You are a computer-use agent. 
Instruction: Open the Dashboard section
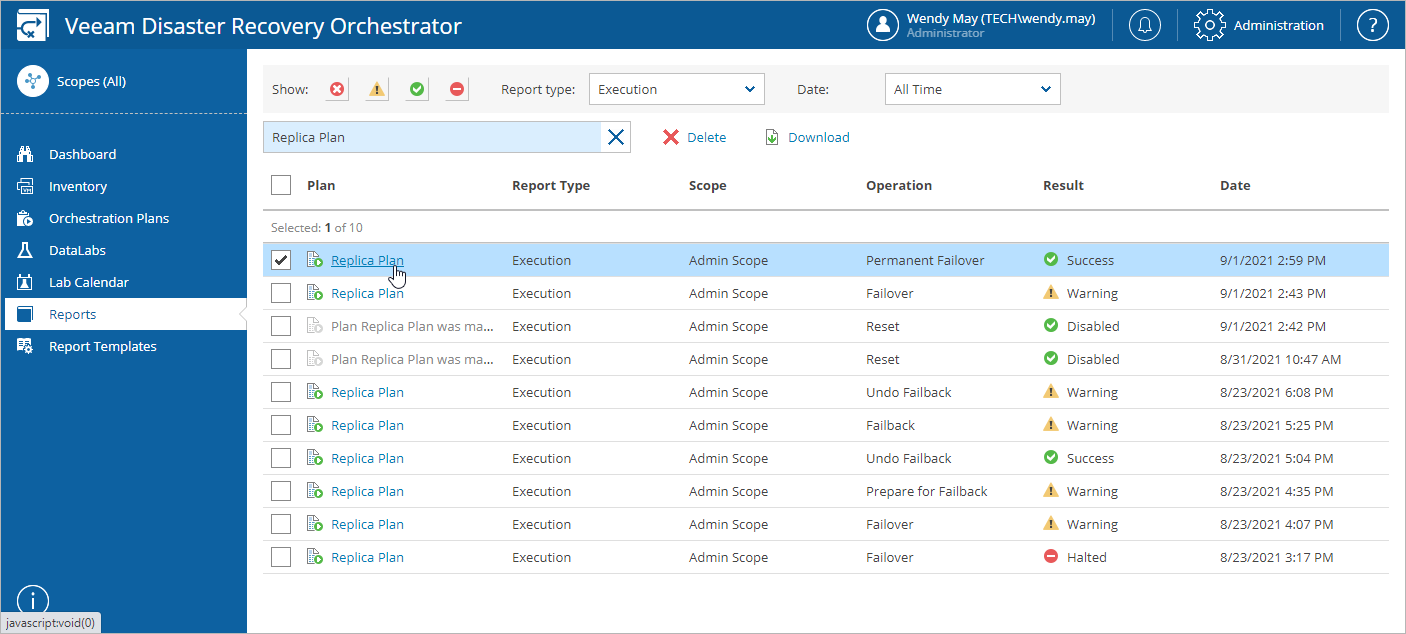pos(82,154)
